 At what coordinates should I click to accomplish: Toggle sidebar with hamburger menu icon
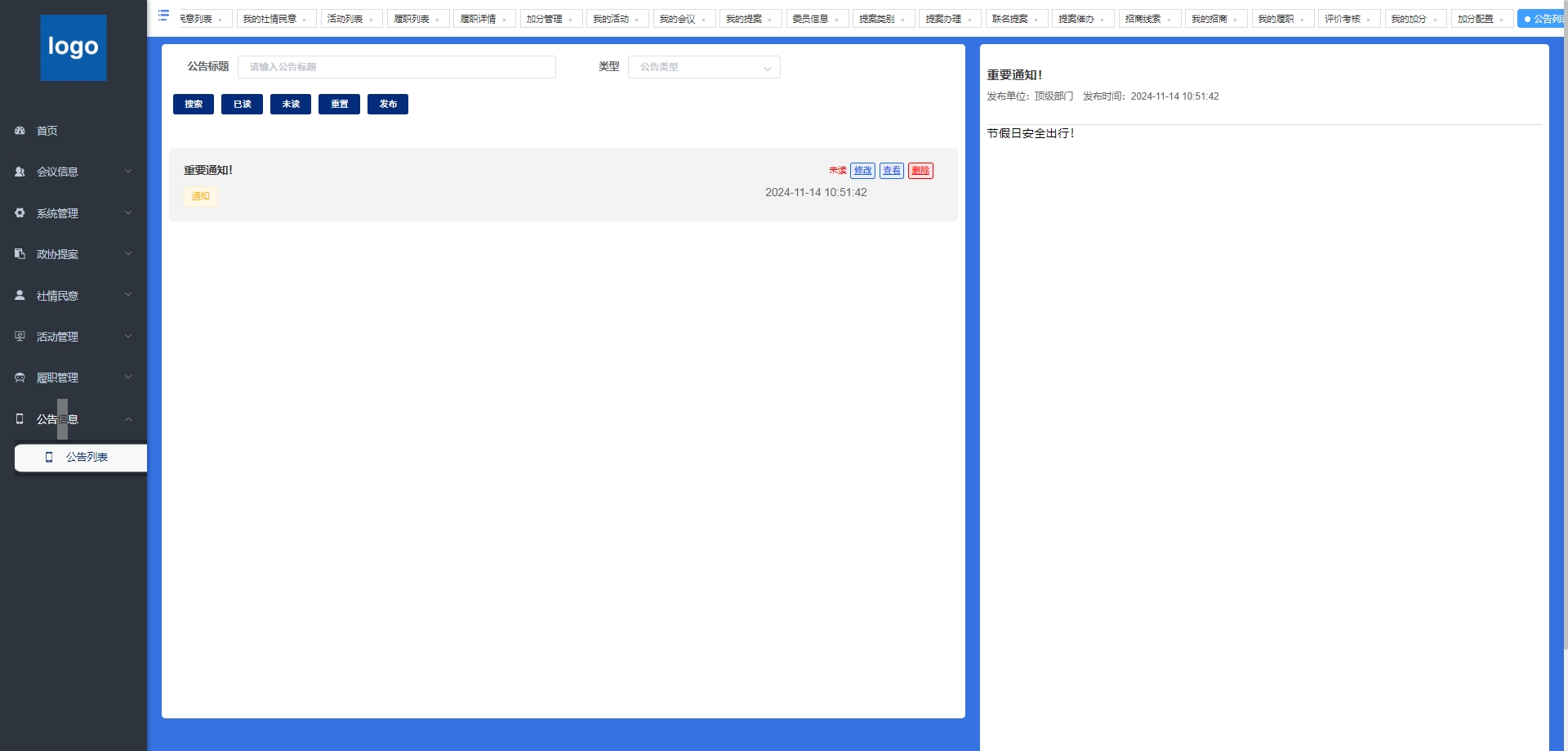[163, 15]
